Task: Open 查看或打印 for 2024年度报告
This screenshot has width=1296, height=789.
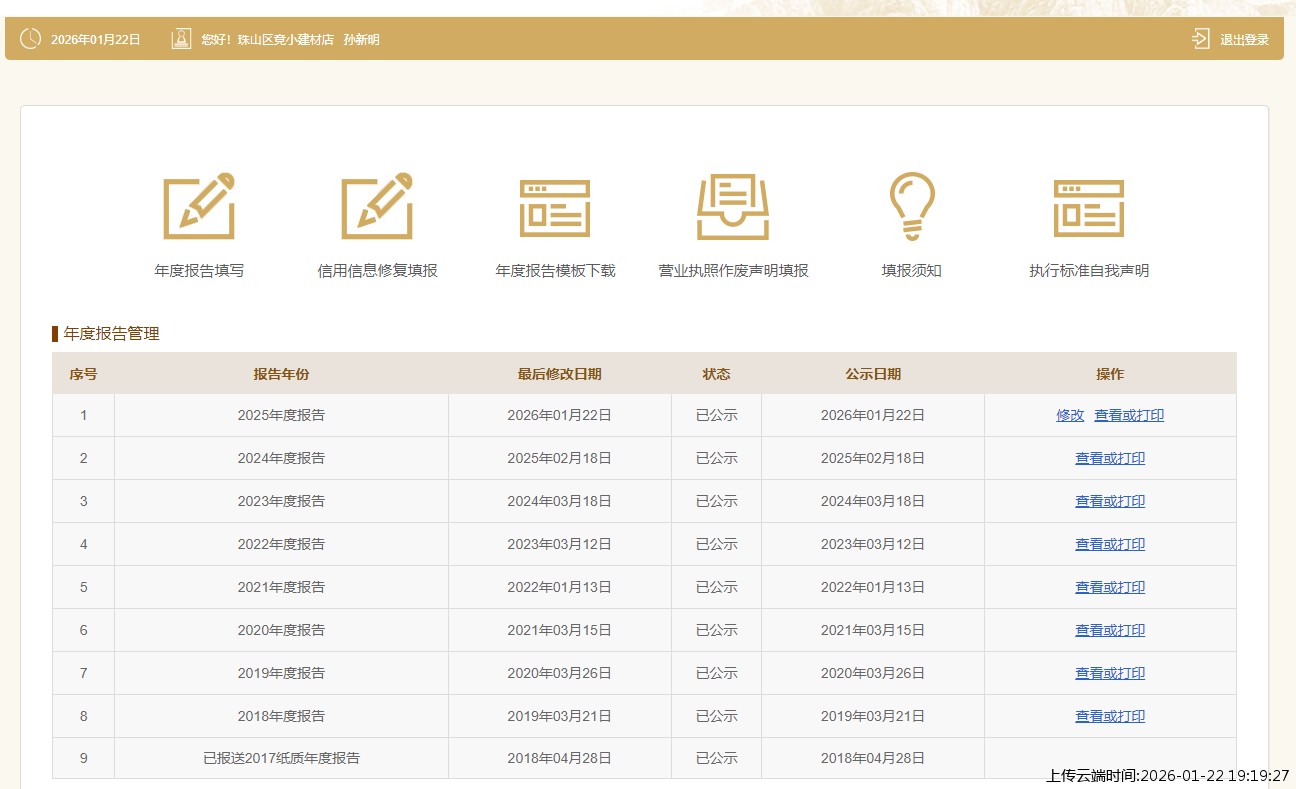Action: click(1110, 458)
